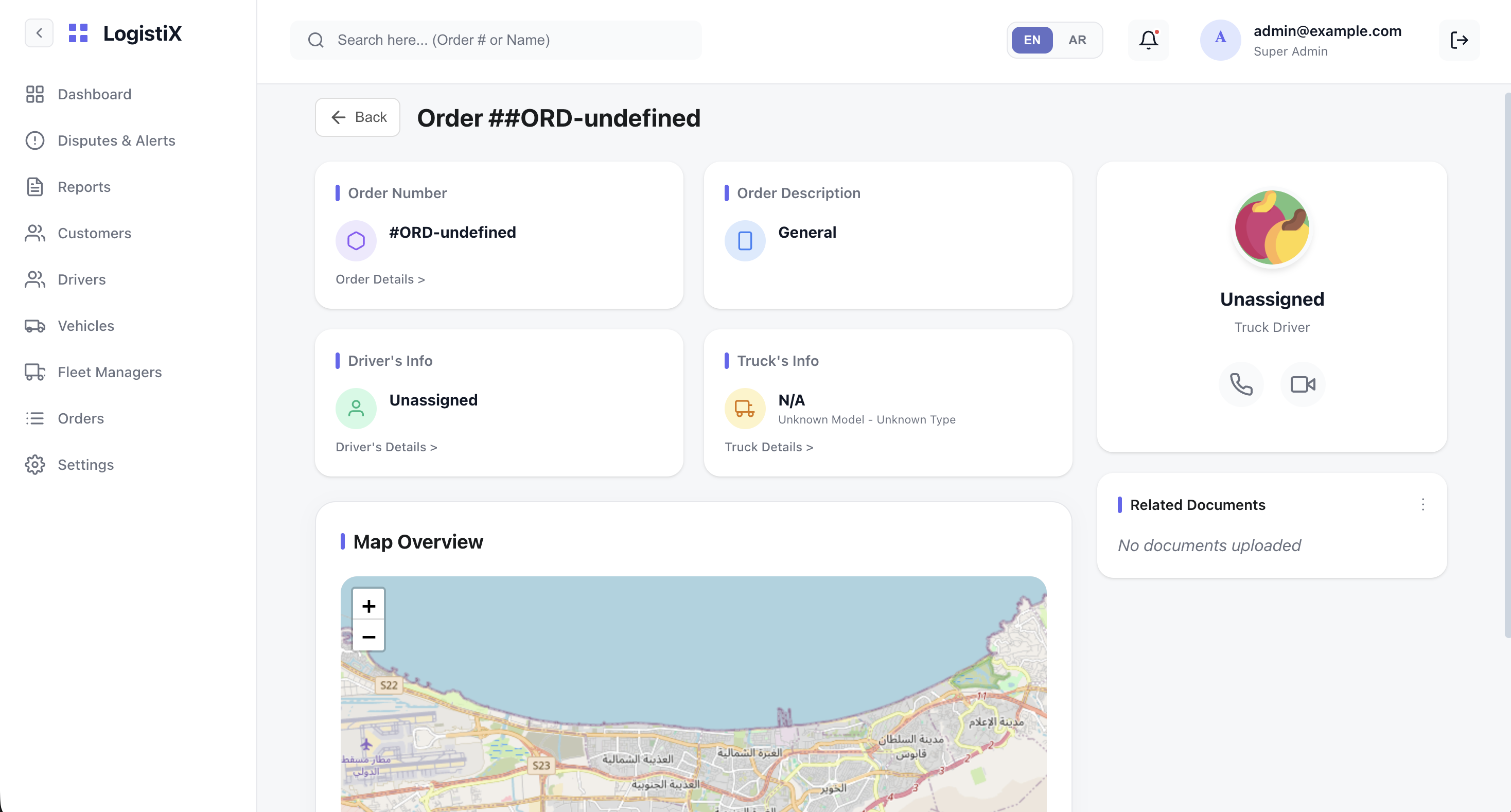Click the driver fruit avatar image
The height and width of the screenshot is (812, 1511).
click(x=1272, y=227)
